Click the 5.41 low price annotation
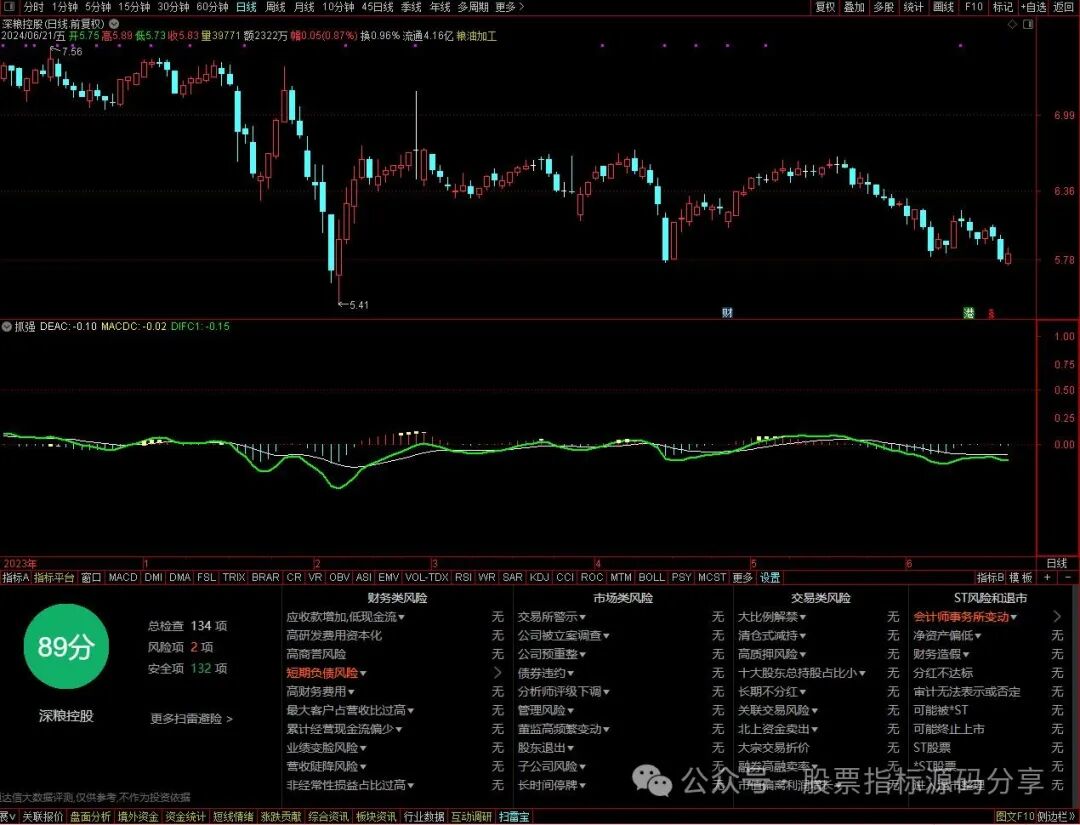 (359, 304)
